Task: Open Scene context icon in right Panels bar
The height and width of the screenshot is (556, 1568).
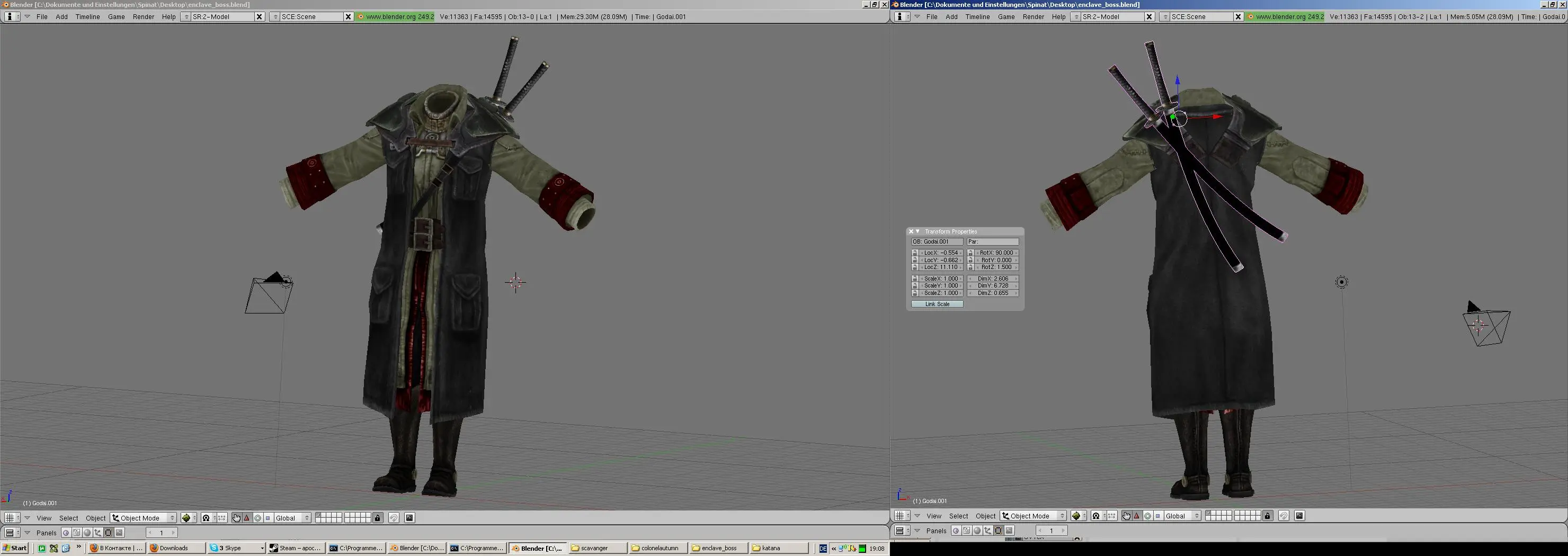Action: (x=1009, y=531)
